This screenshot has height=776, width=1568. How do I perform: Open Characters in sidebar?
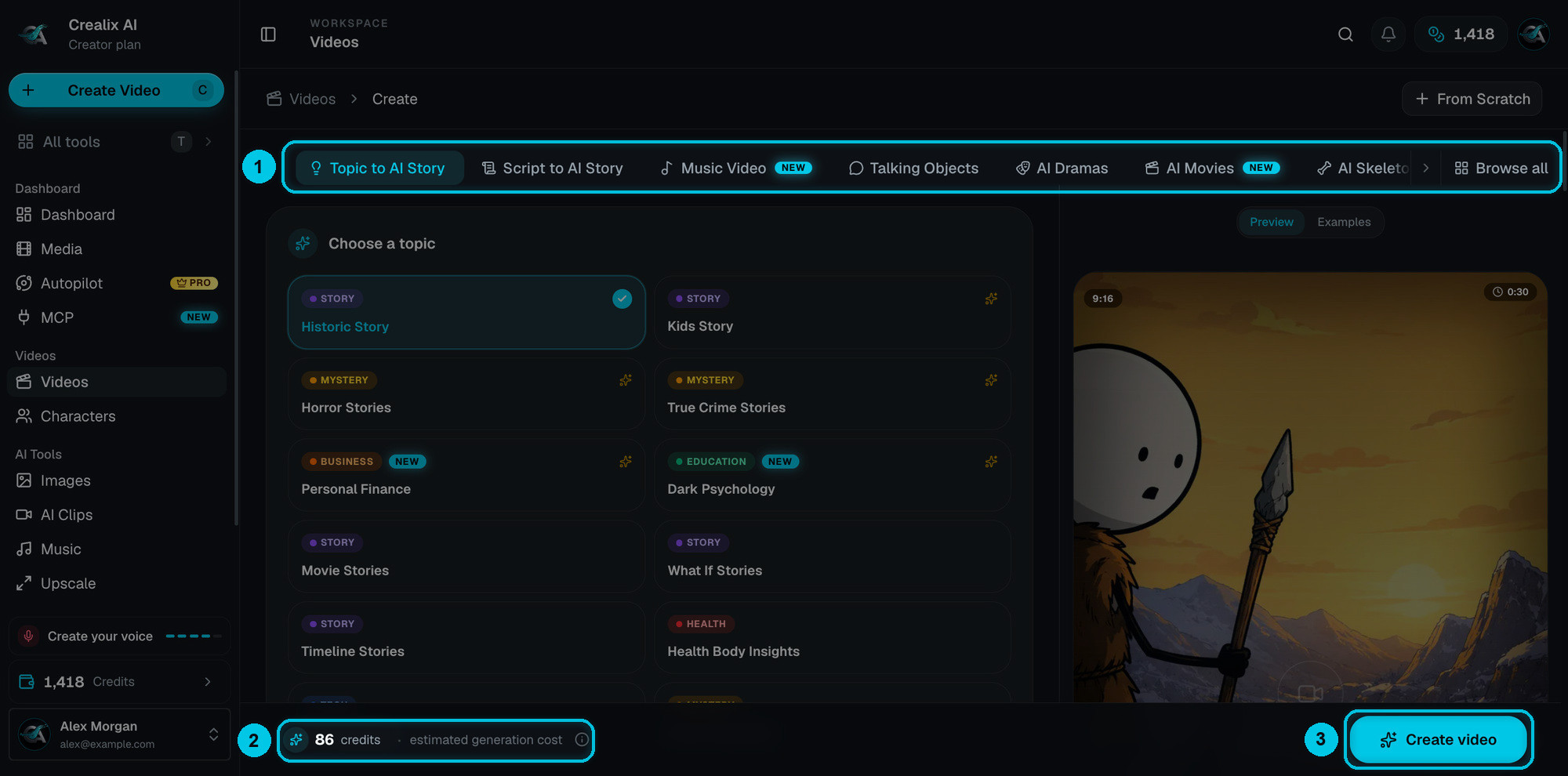(x=117, y=416)
